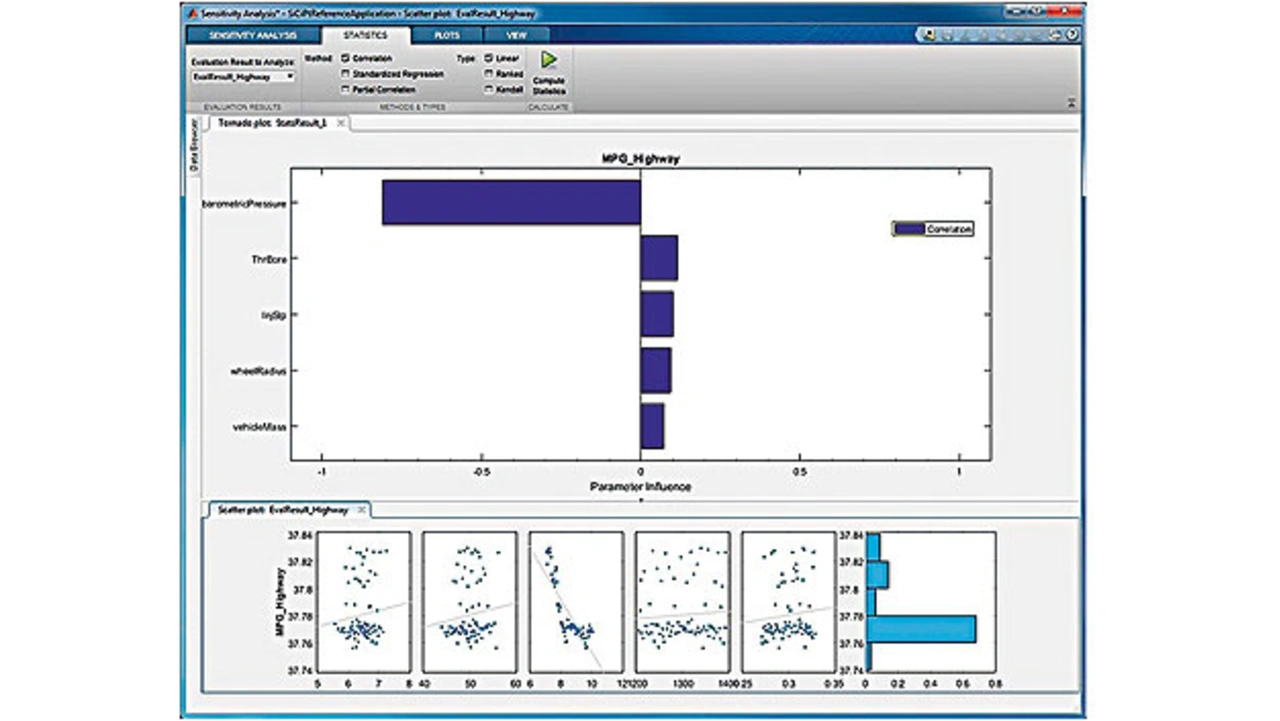Click the save icon in quick access toolbar
The height and width of the screenshot is (721, 1280).
click(x=945, y=35)
